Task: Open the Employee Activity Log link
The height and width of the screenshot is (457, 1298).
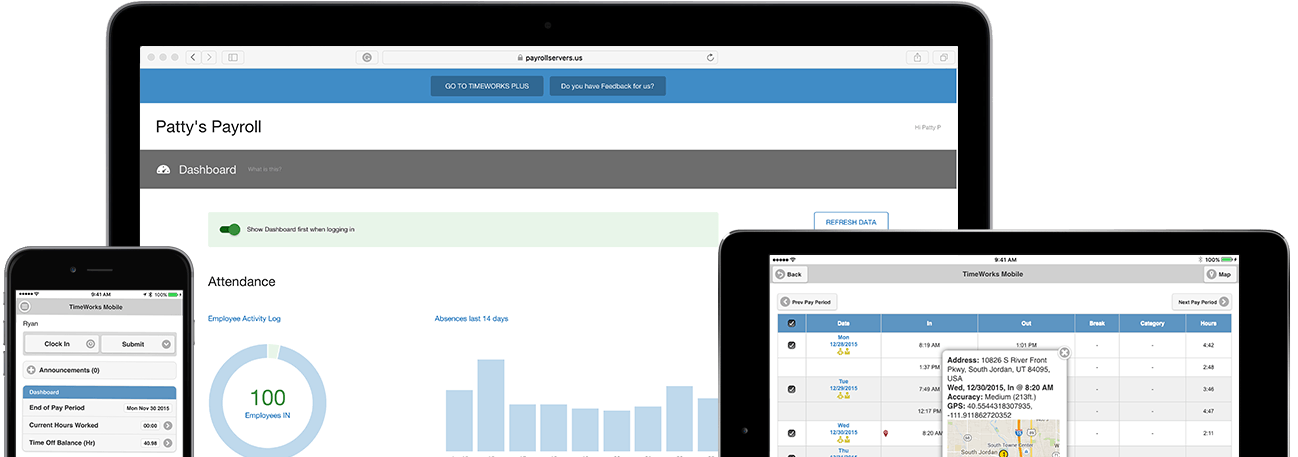Action: pos(244,318)
